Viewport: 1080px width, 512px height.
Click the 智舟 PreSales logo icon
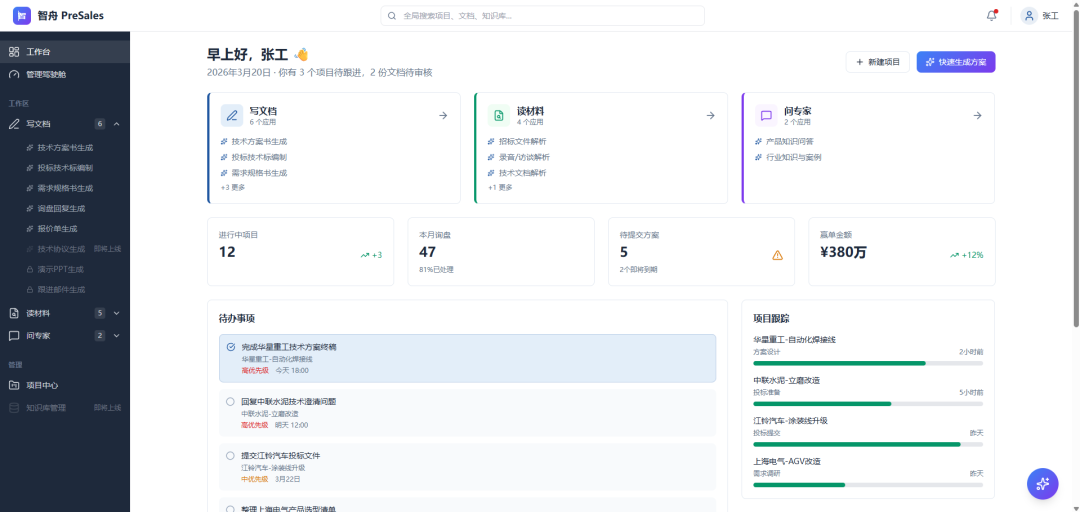point(21,15)
